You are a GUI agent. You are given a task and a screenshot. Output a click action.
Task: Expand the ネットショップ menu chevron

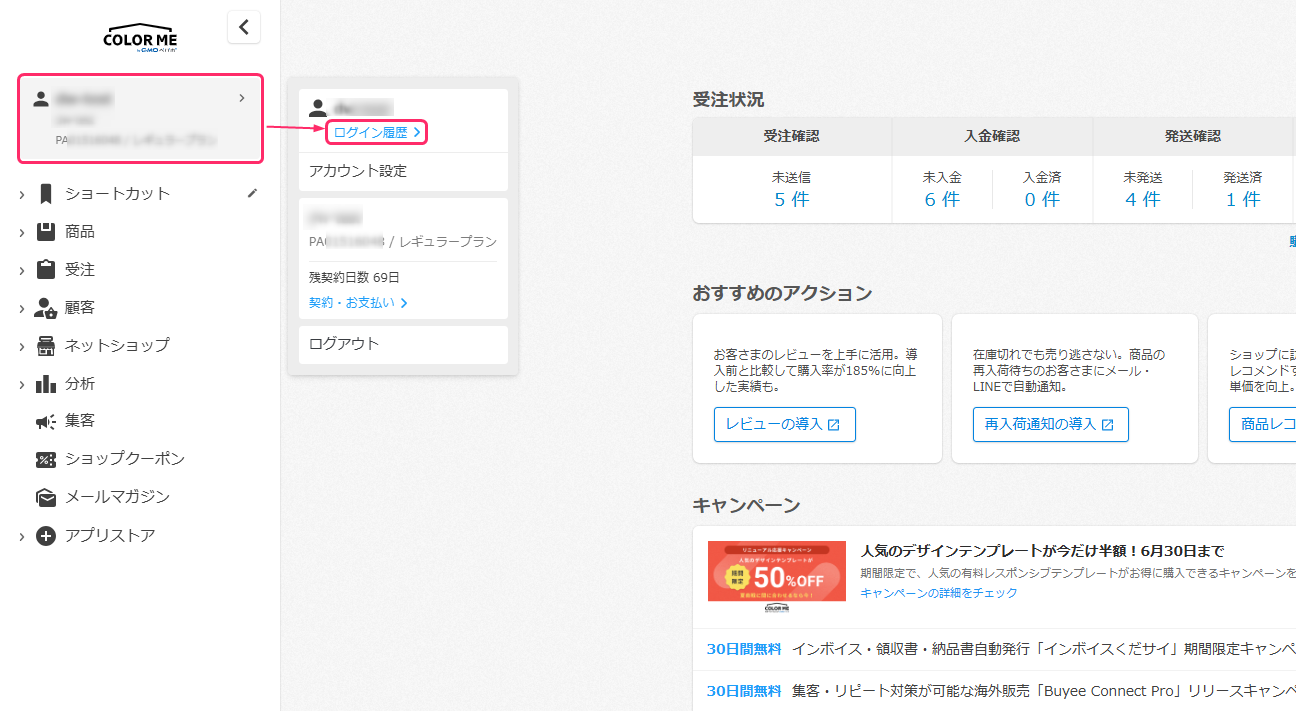tap(22, 346)
